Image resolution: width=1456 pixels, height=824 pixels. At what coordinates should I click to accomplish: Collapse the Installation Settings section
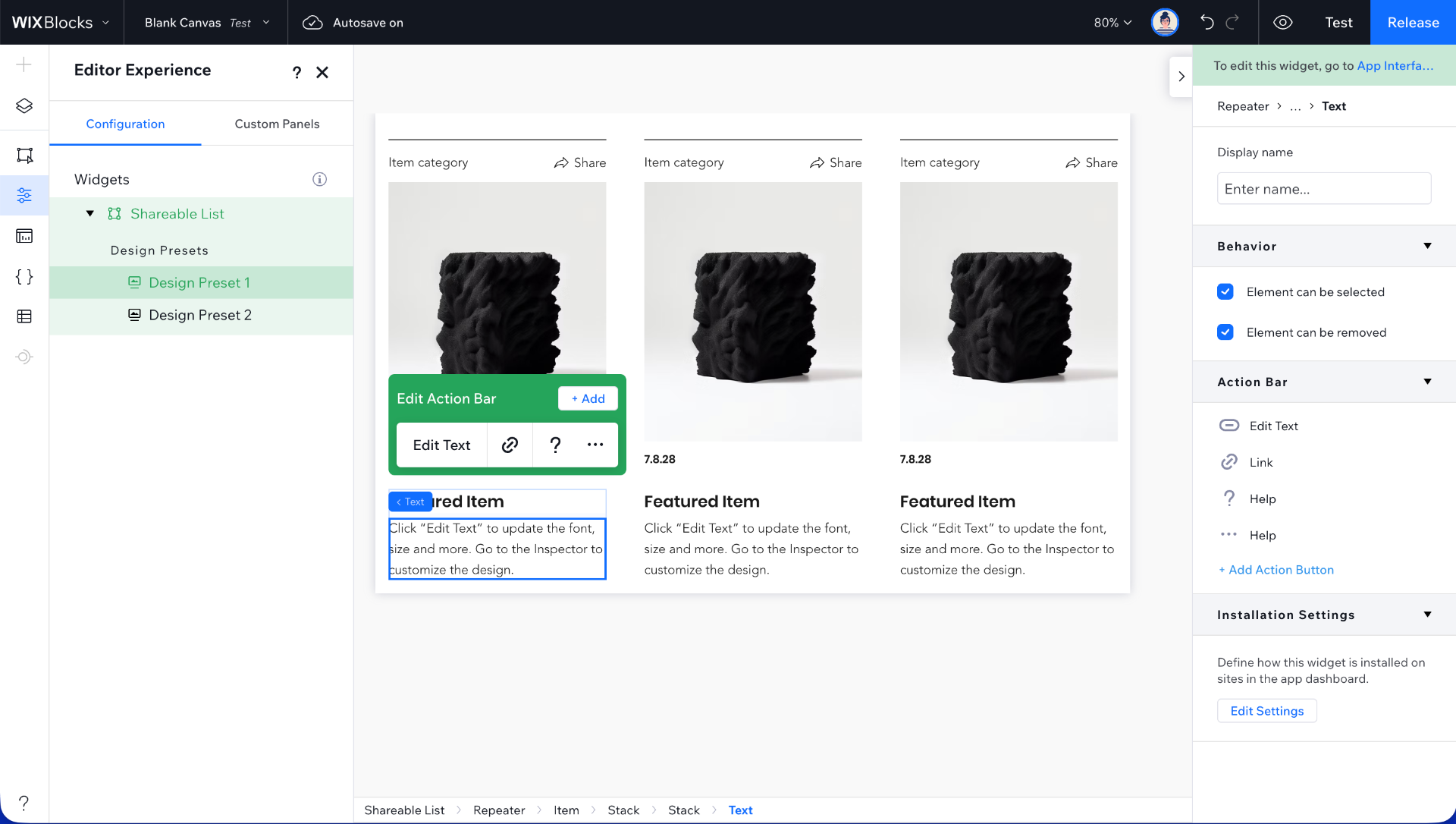pos(1427,615)
